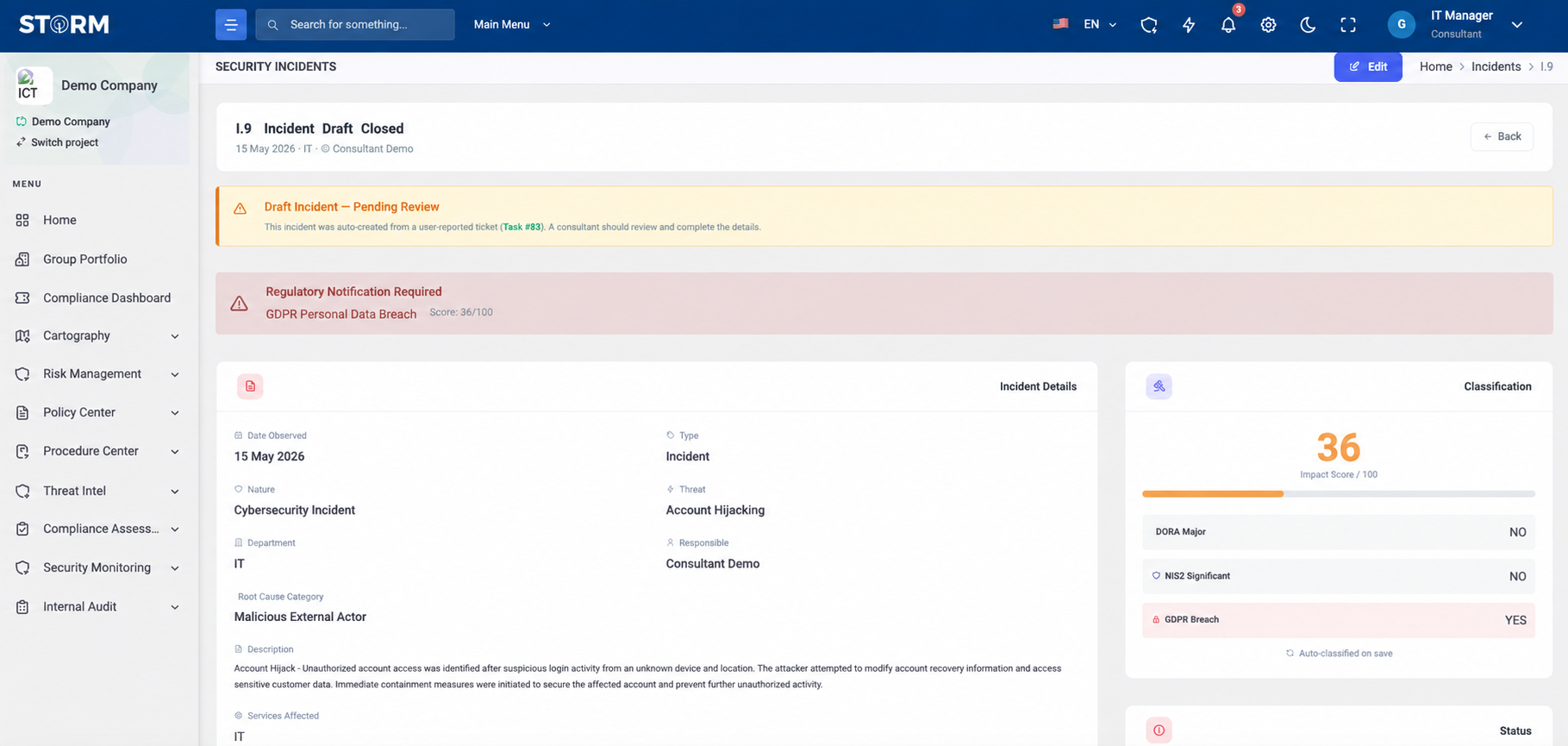The height and width of the screenshot is (746, 1568).
Task: Click the Malicious External Actor value
Action: tap(300, 617)
